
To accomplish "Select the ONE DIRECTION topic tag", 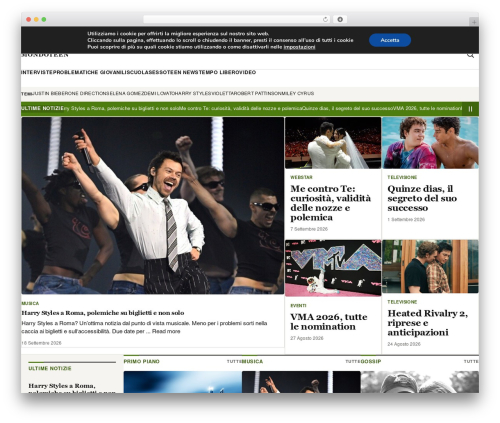I will [x=86, y=94].
